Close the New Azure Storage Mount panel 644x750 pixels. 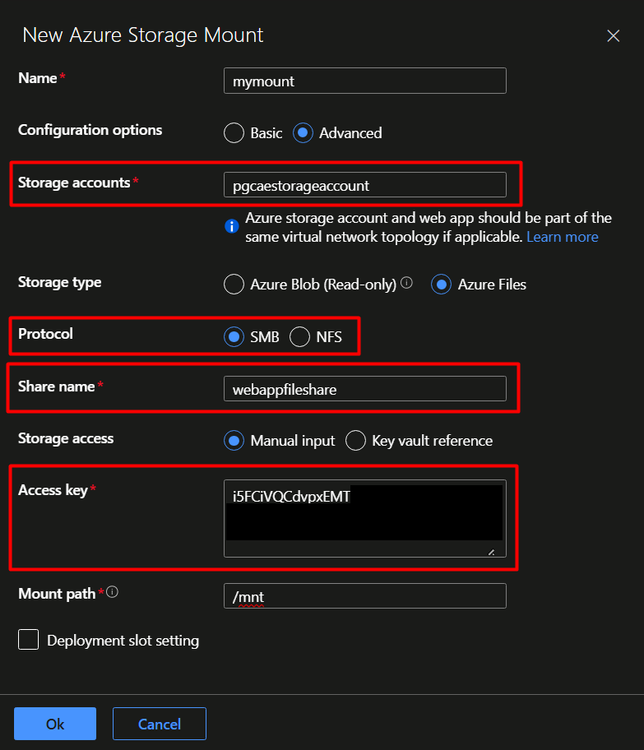613,36
